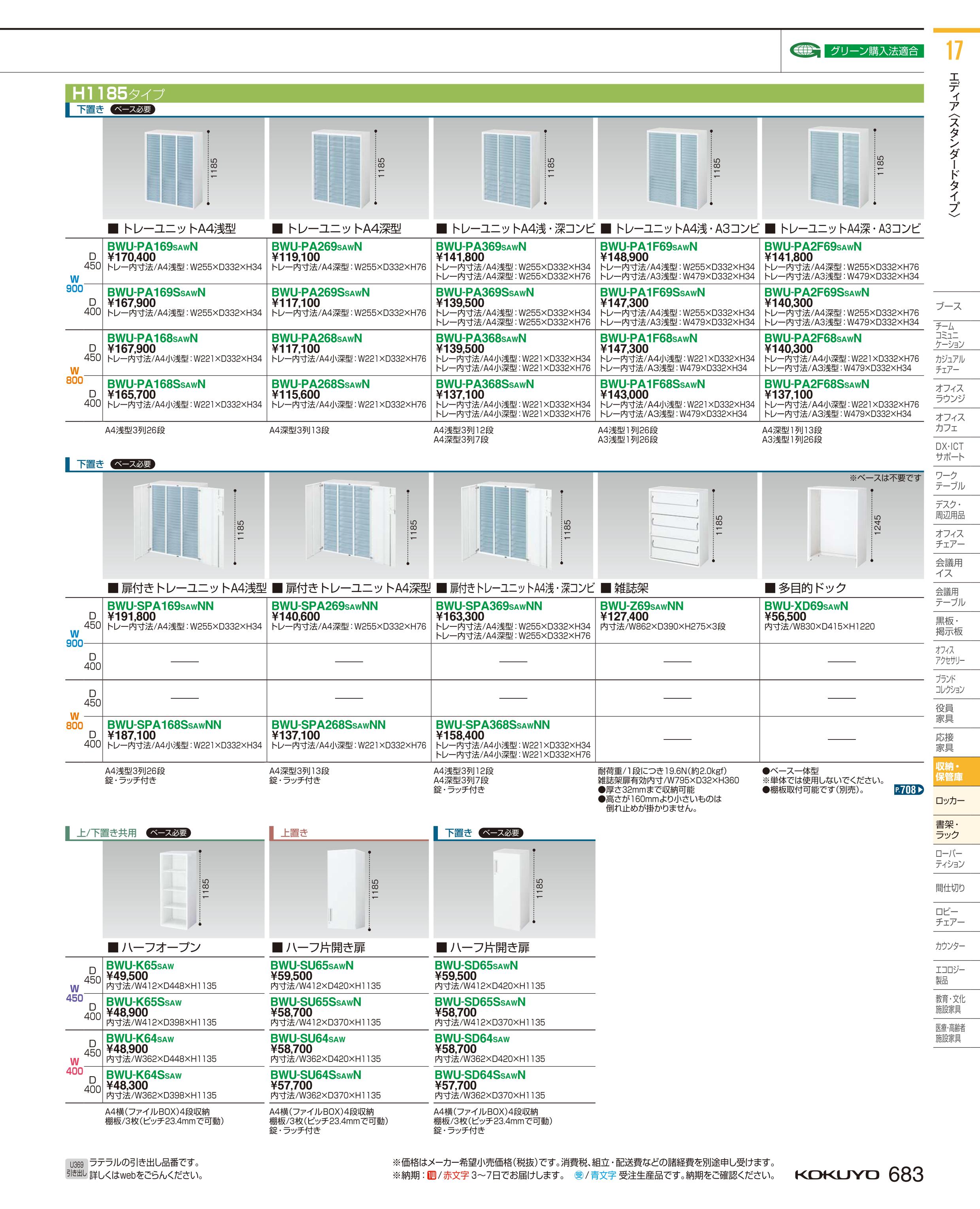Click the page number 683
The image size is (980, 1209).
tap(905, 1174)
